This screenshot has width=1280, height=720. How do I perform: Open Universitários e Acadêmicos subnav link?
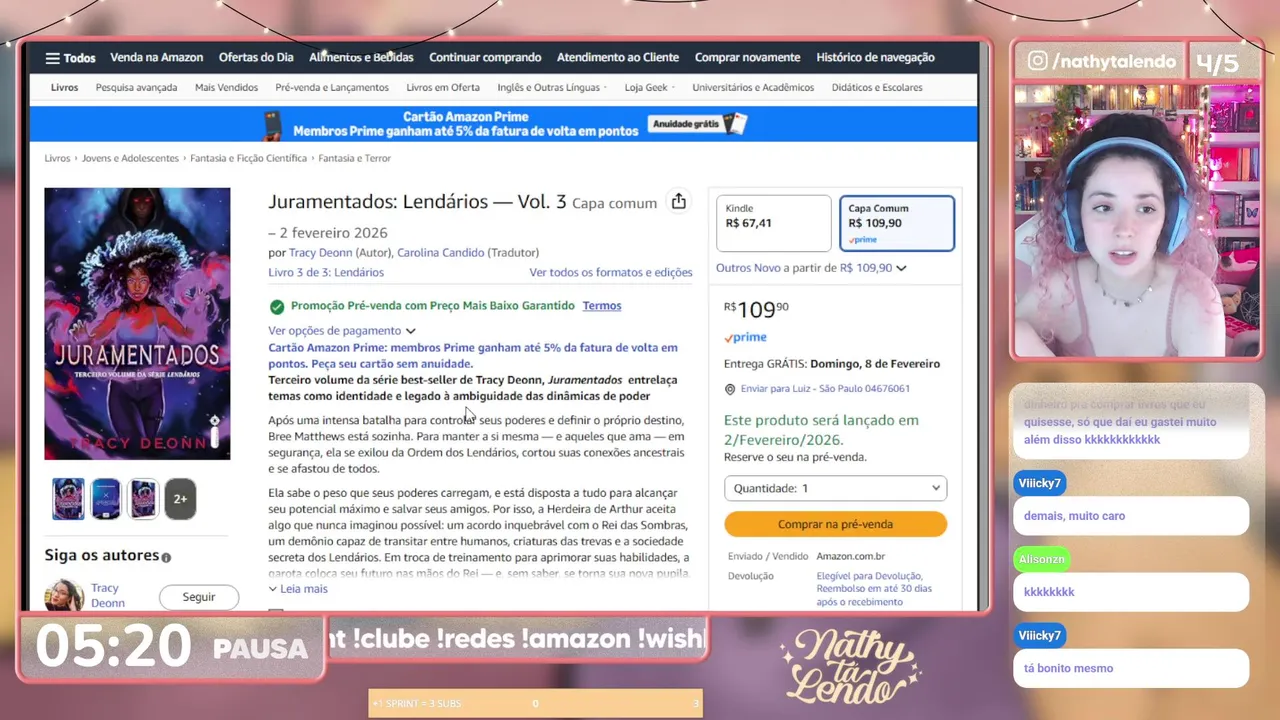tap(753, 88)
